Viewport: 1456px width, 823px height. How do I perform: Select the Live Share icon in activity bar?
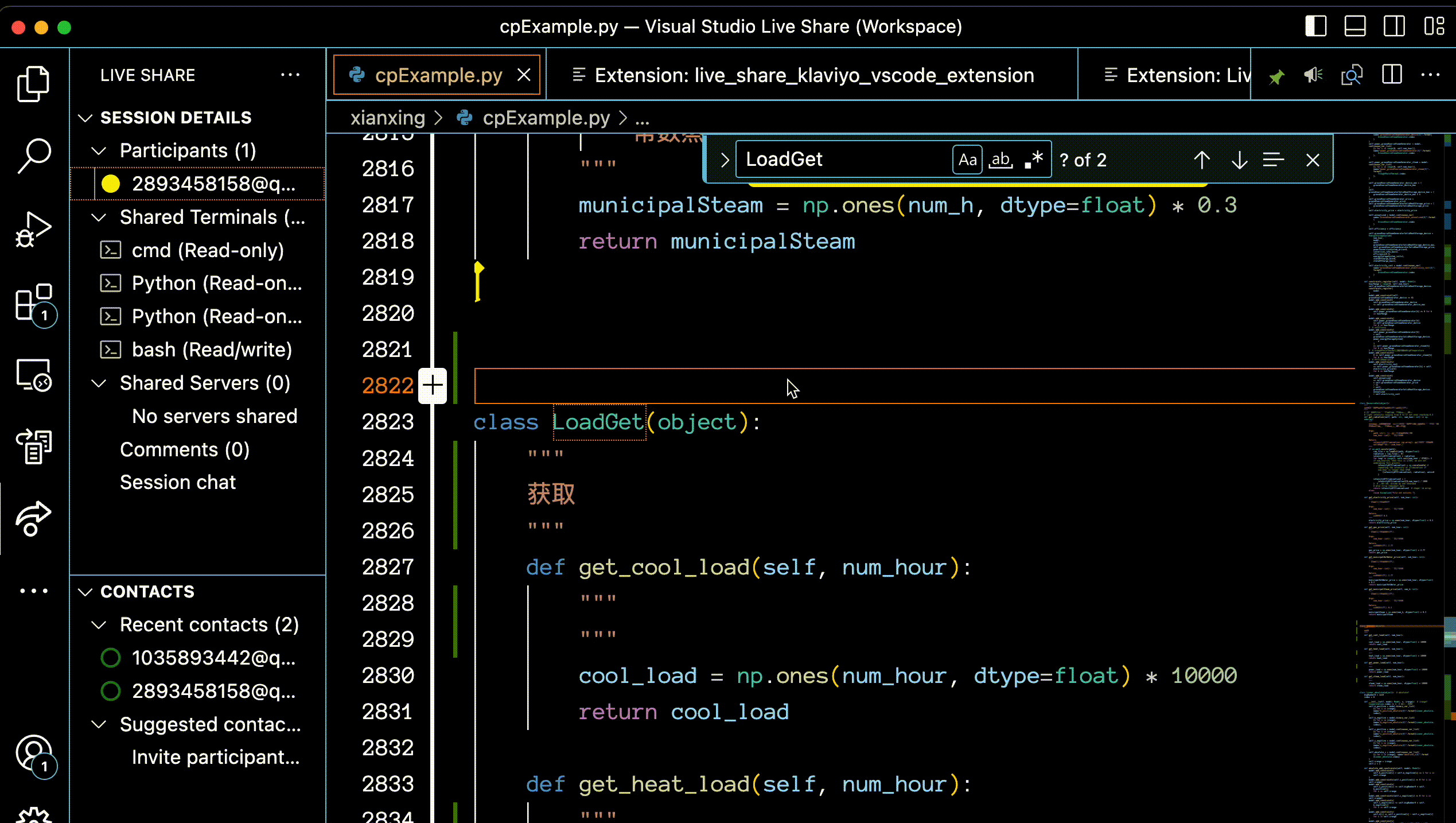[33, 519]
